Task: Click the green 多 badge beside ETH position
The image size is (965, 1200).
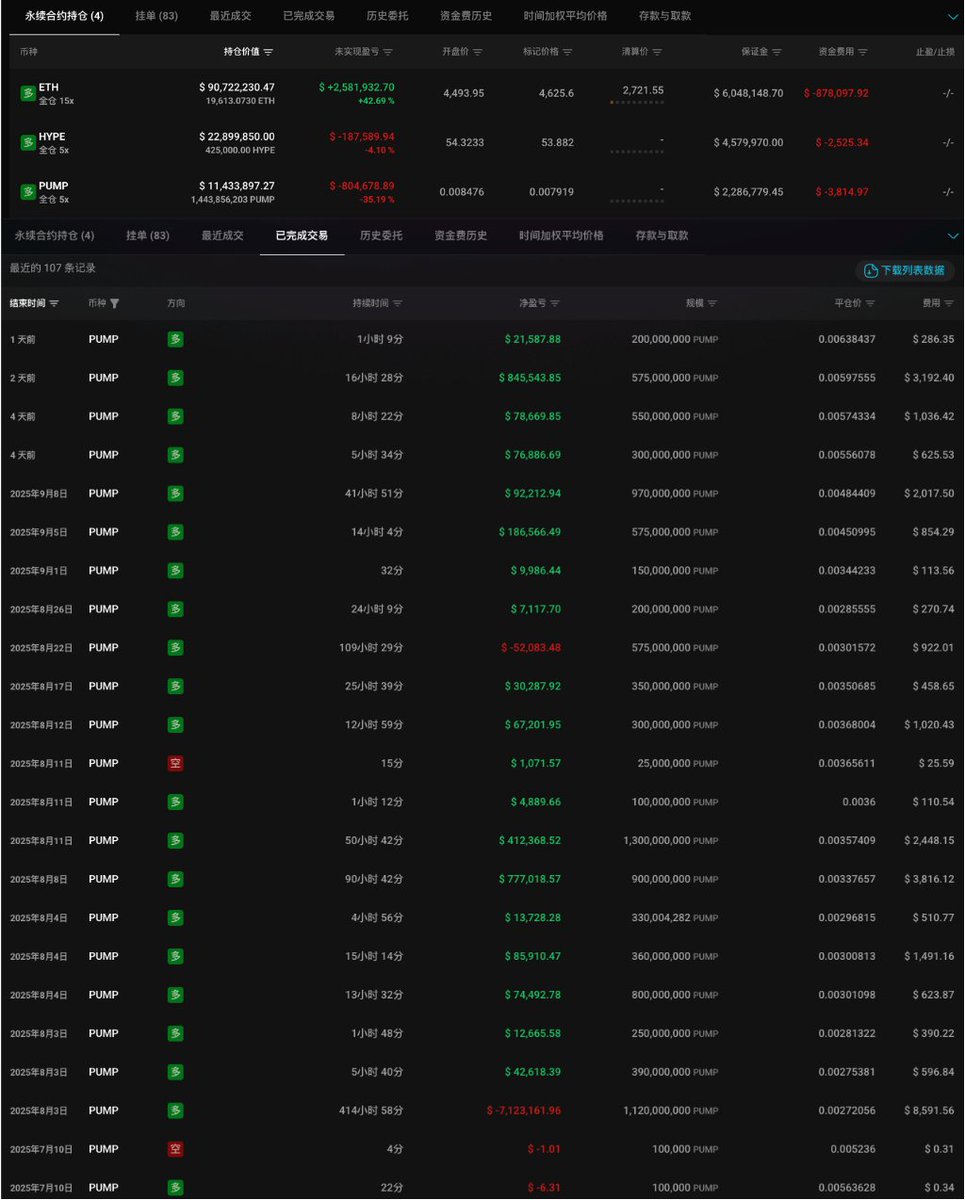Action: pyautogui.click(x=27, y=93)
